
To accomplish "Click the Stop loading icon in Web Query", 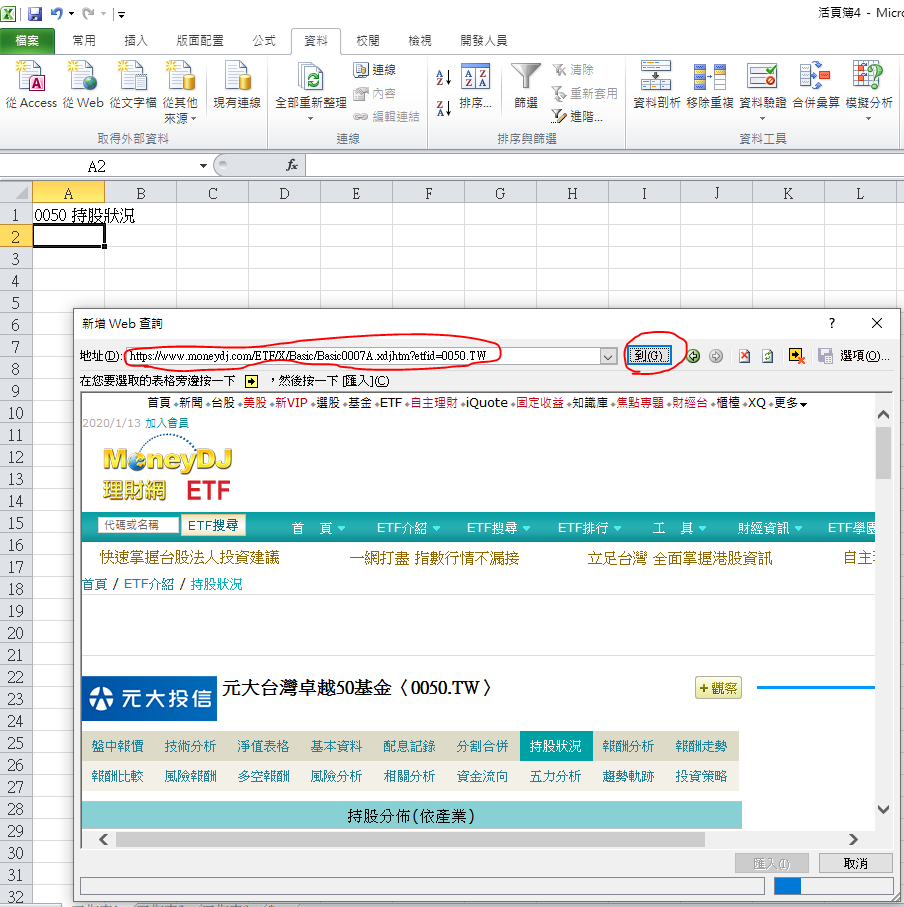I will (x=744, y=356).
